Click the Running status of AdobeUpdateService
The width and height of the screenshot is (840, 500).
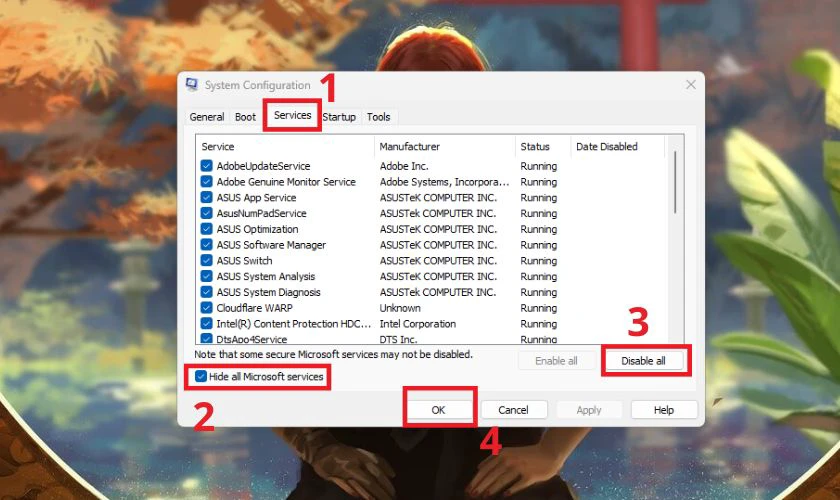click(x=538, y=166)
